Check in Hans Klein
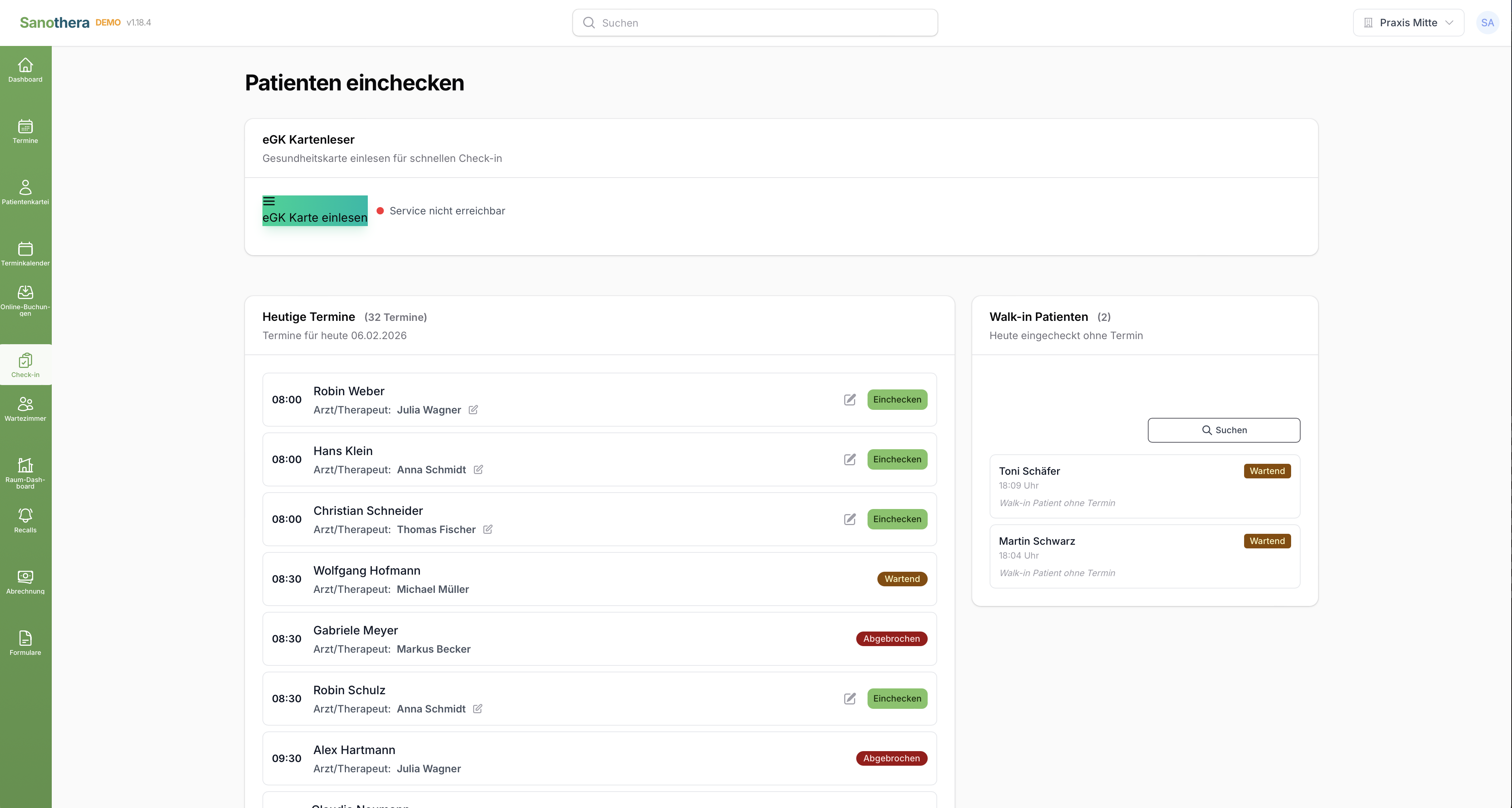Image resolution: width=1512 pixels, height=808 pixels. click(897, 459)
